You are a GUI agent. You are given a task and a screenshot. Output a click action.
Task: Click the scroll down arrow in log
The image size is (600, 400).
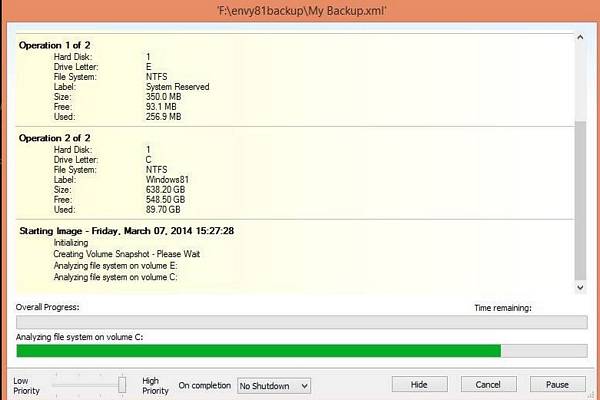pos(581,287)
